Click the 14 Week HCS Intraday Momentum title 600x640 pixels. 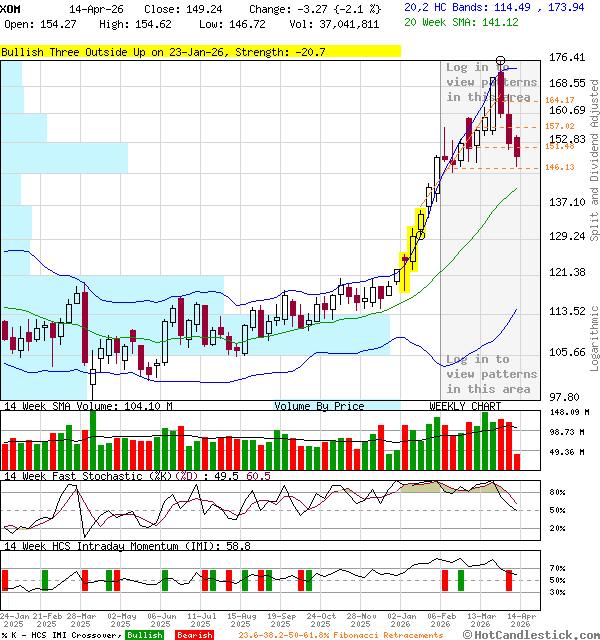coord(126,546)
